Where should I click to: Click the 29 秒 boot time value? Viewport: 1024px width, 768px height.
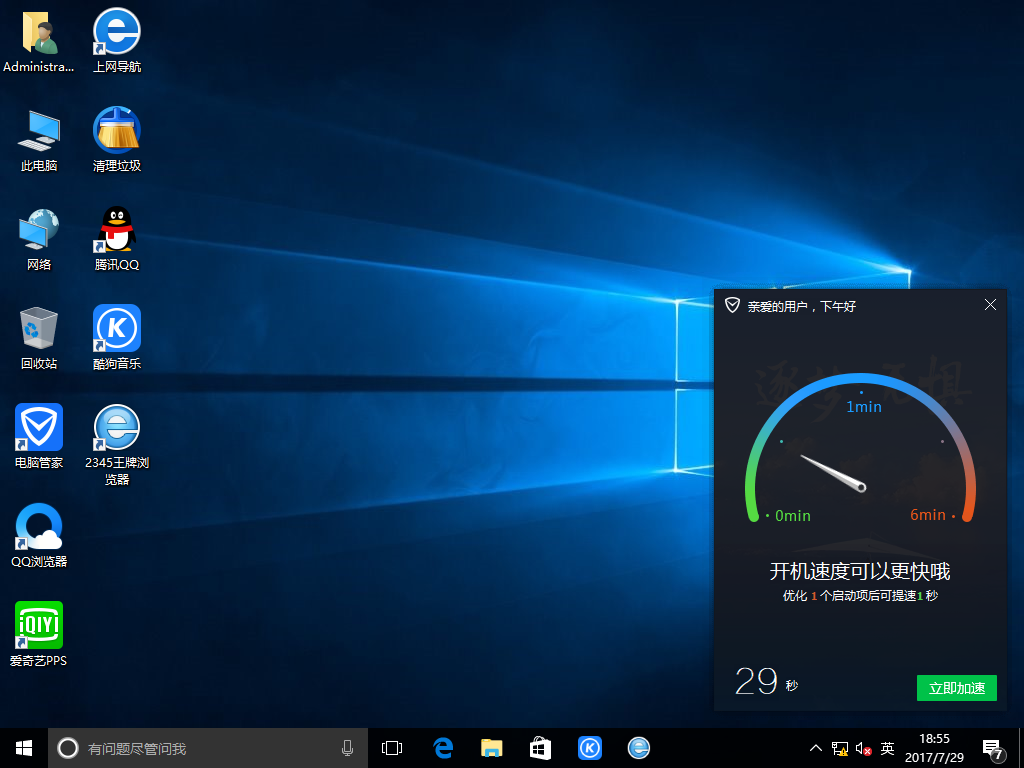click(766, 682)
